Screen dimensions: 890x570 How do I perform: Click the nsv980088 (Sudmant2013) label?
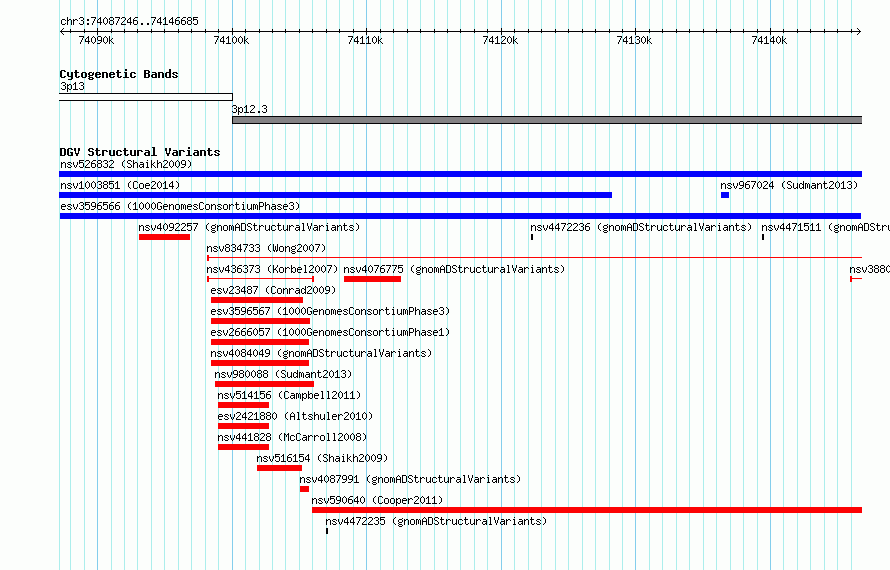(x=283, y=374)
